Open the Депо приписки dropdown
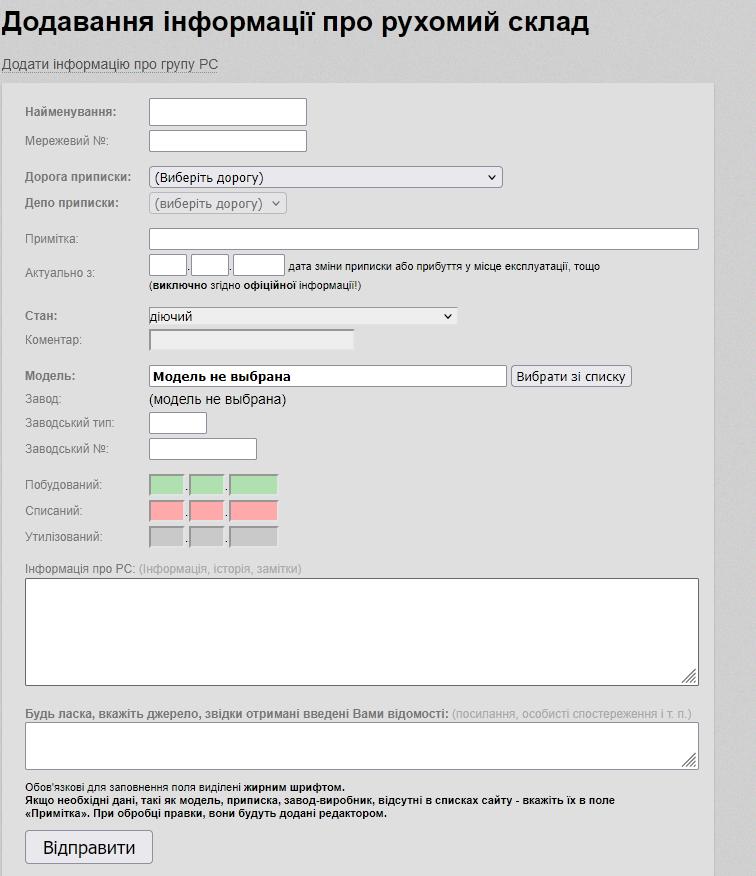 click(217, 203)
